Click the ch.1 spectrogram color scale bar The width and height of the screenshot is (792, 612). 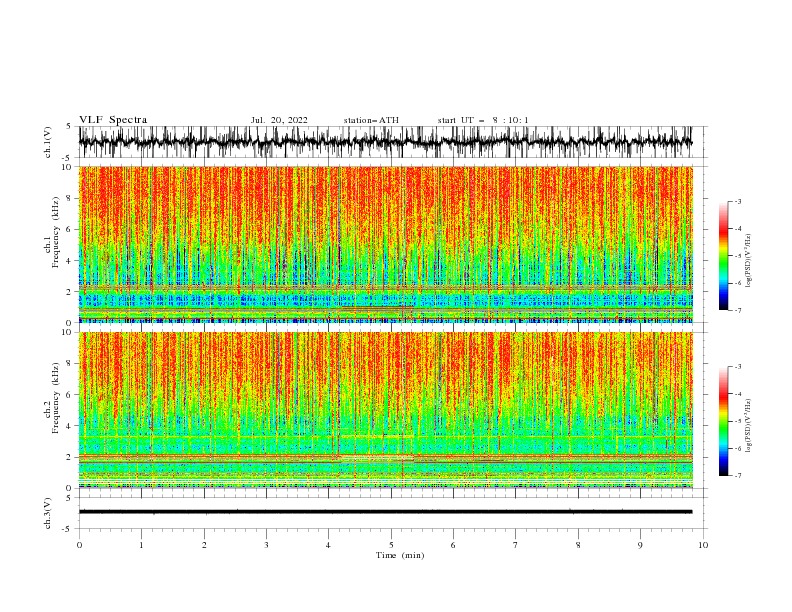pos(723,256)
